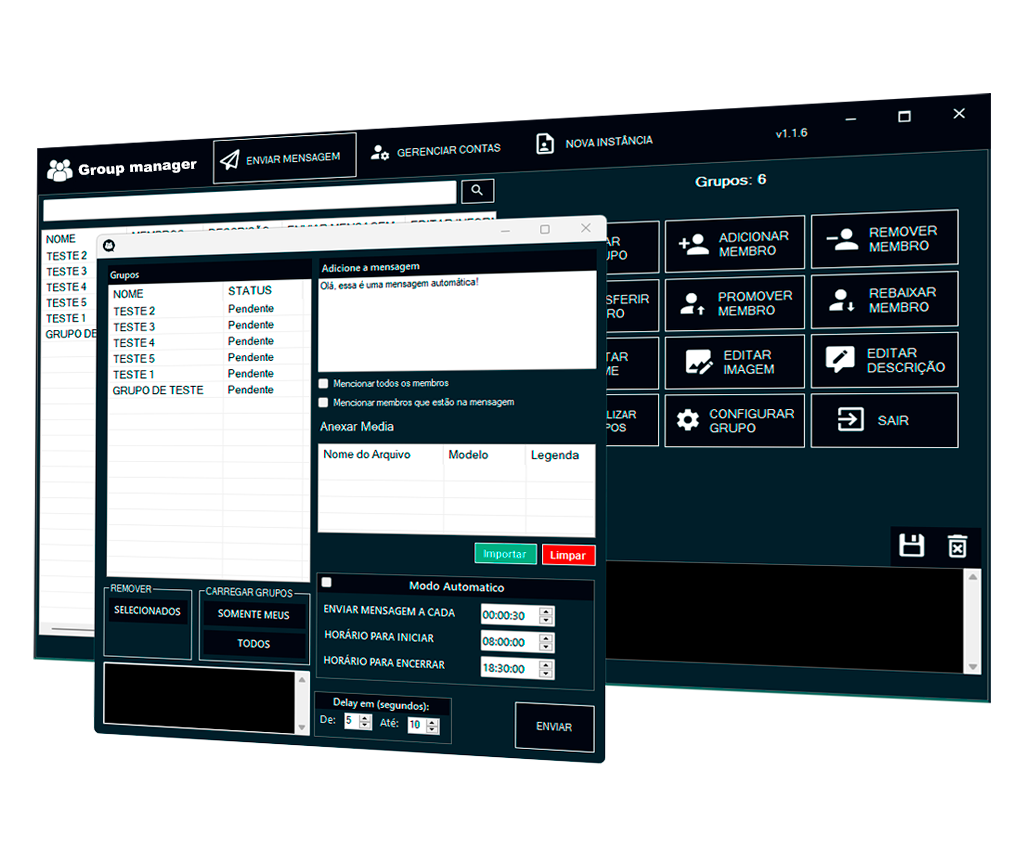Click the user gear icon on Gerenciar Contas
Viewport: 1024px width, 858px height.
(380, 153)
